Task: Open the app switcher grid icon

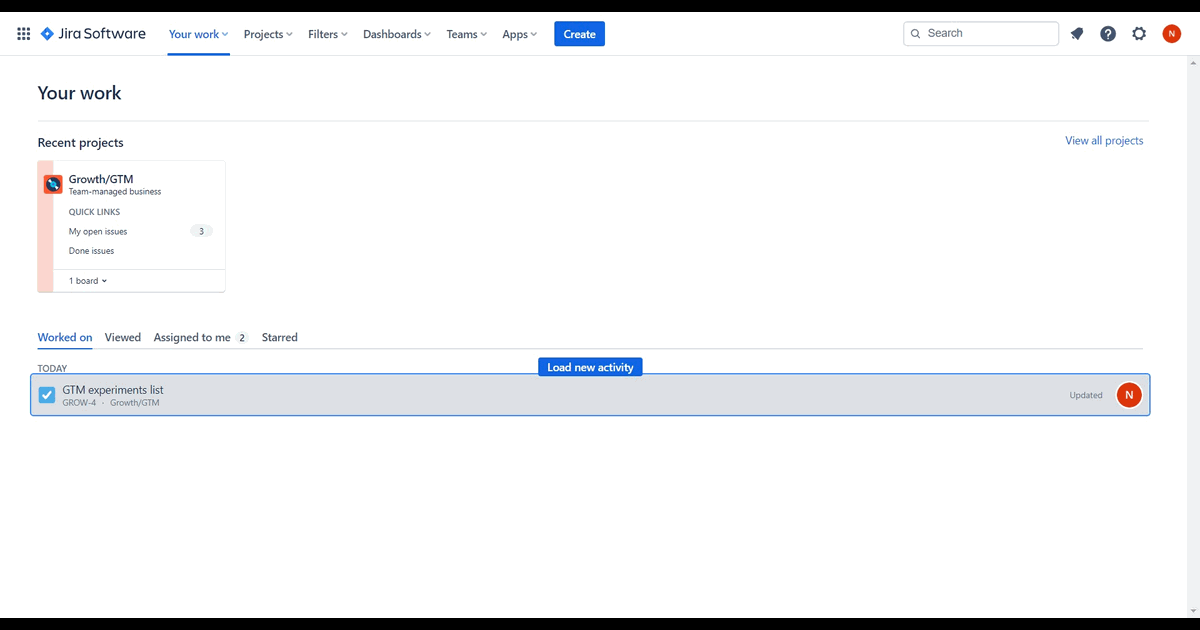Action: (24, 34)
